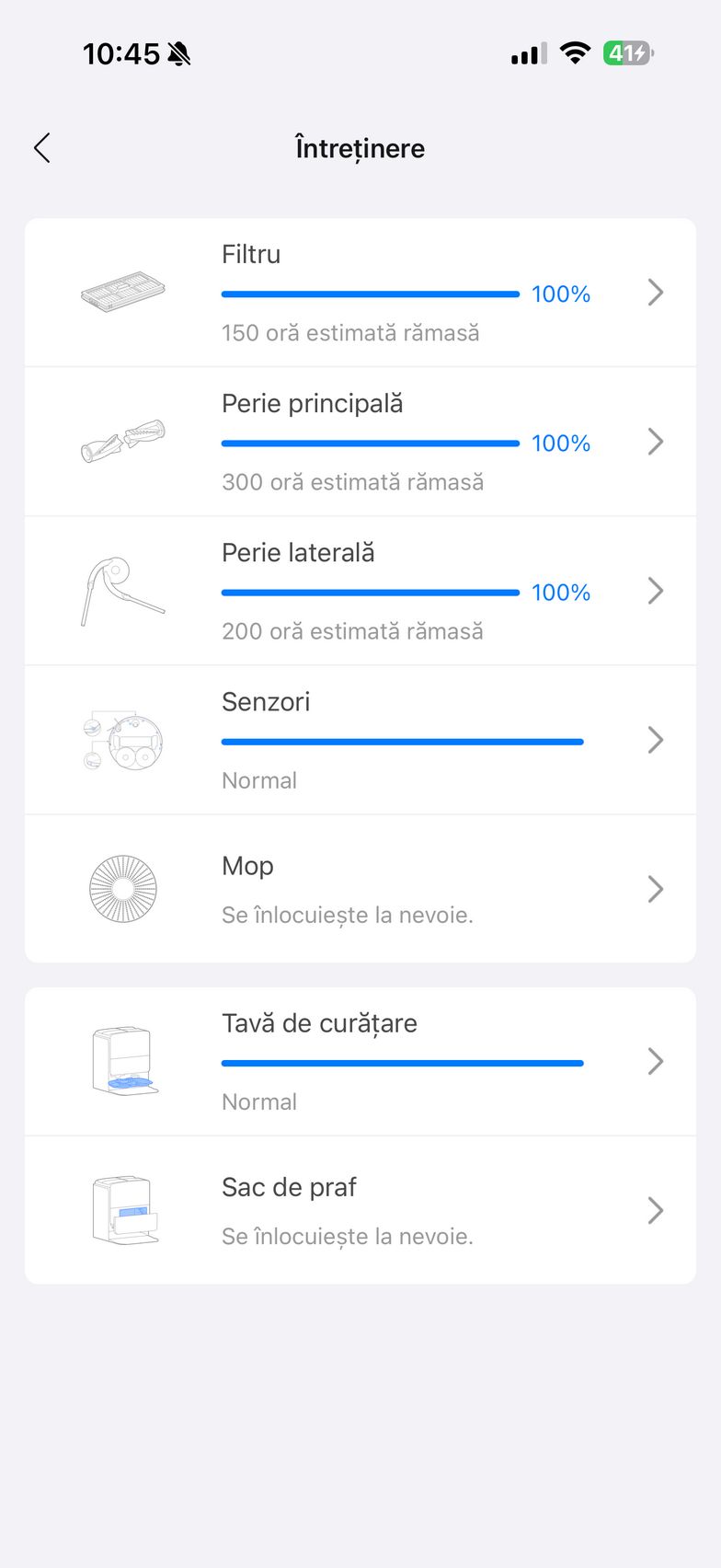Screen dimensions: 721x1568
Task: Tap the battery charging status icon
Action: pyautogui.click(x=628, y=53)
